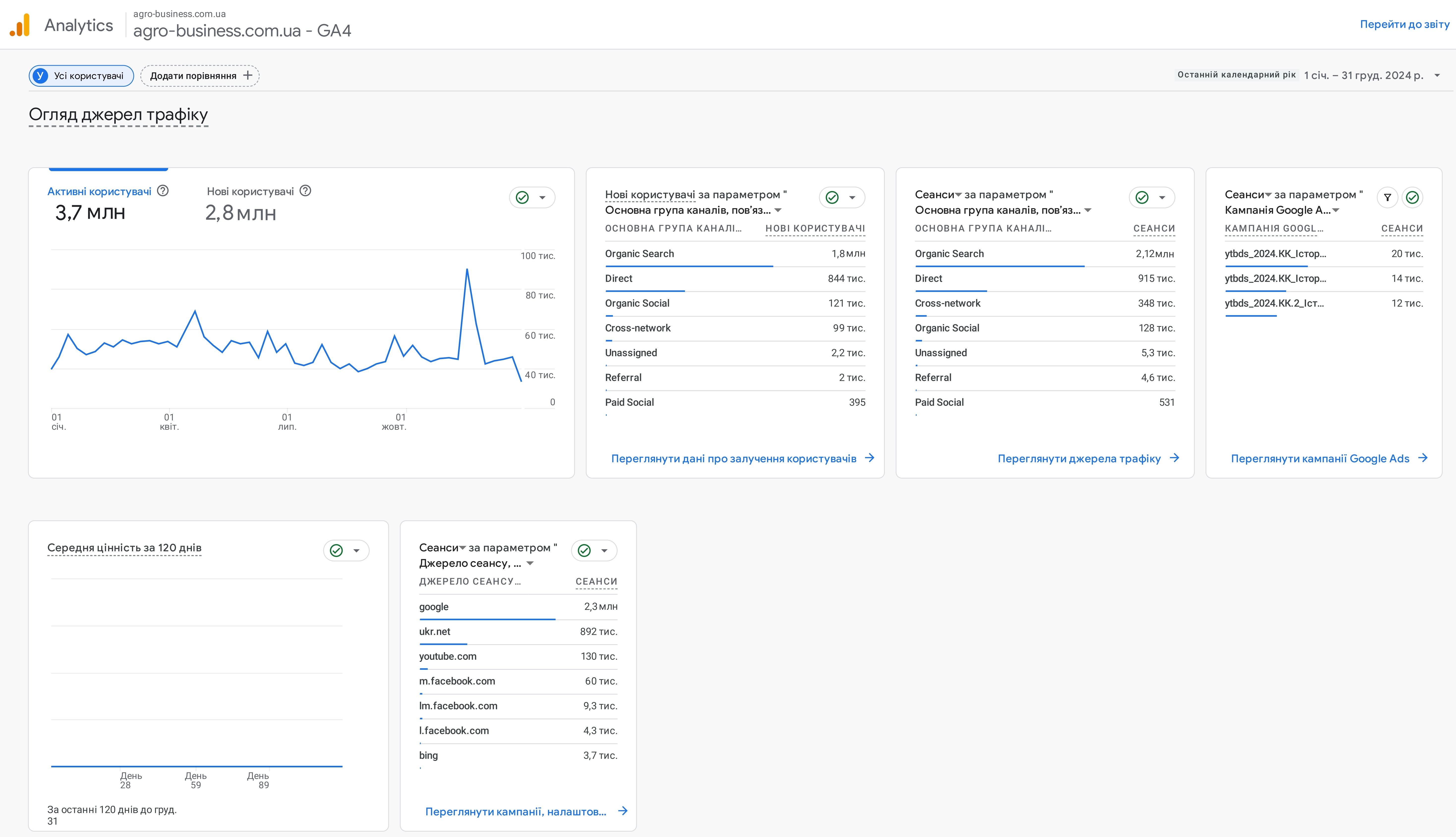Click Organic Search row in new users table
The width and height of the screenshot is (1456, 837).
(x=639, y=254)
